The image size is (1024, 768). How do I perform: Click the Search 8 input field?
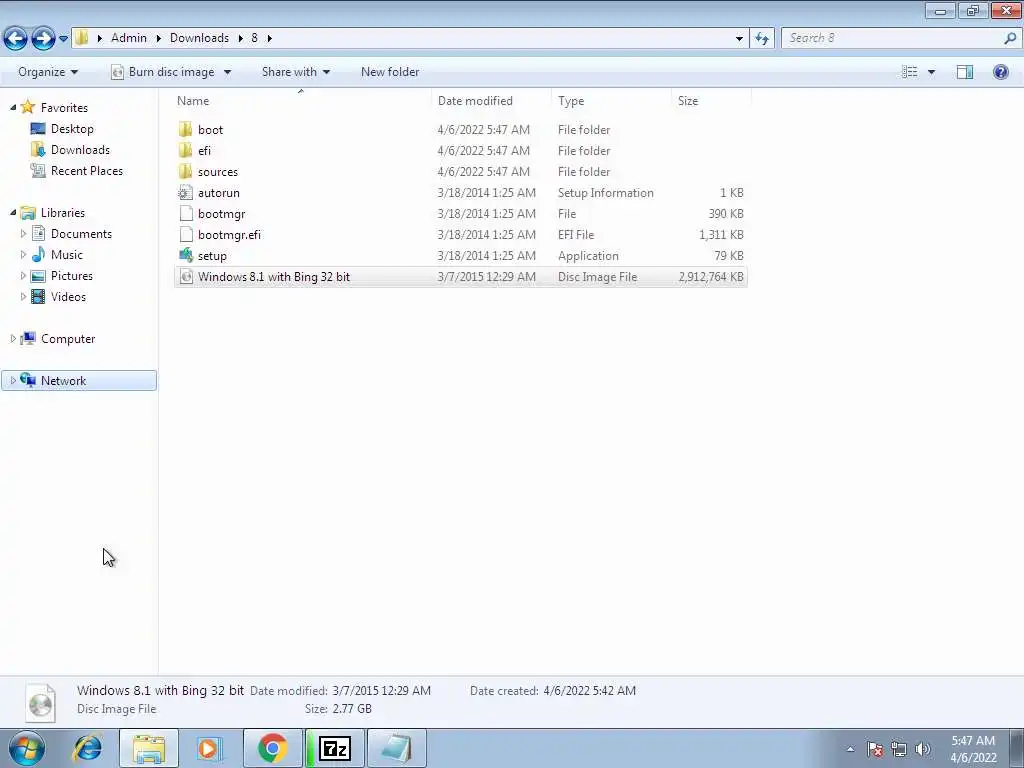click(891, 38)
